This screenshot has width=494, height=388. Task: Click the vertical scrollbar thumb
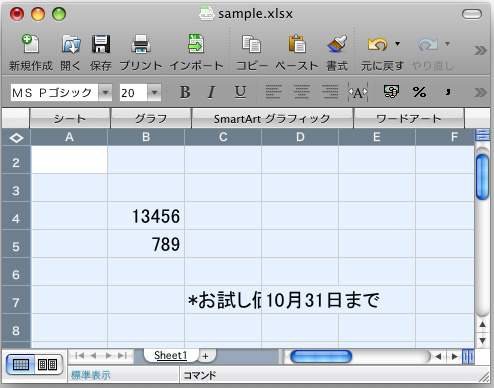point(482,177)
